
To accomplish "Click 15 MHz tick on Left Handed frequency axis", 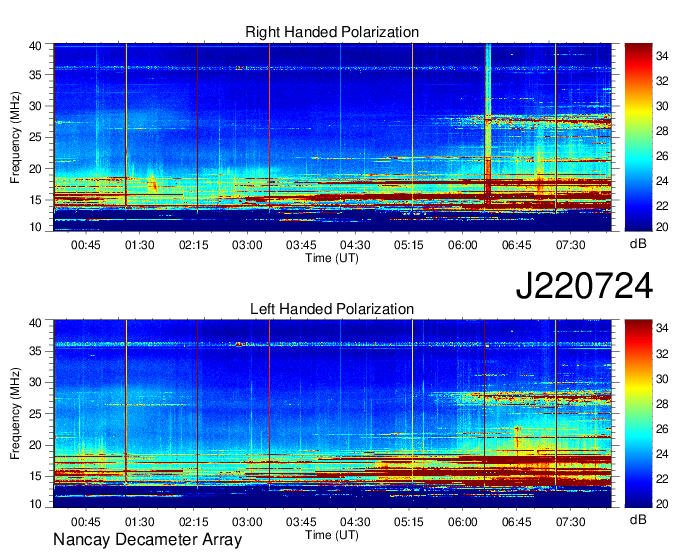I will tap(36, 477).
